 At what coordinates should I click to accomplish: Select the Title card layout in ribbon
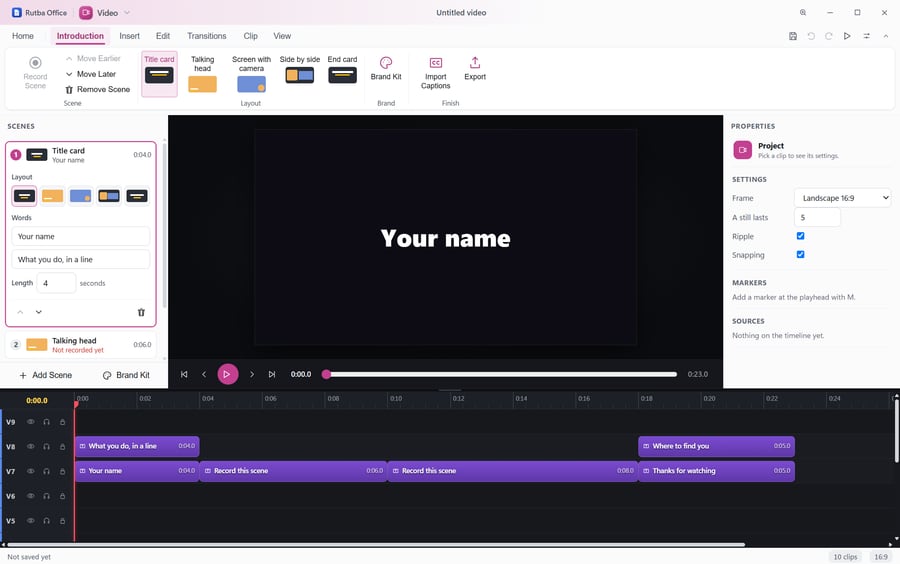(x=159, y=73)
